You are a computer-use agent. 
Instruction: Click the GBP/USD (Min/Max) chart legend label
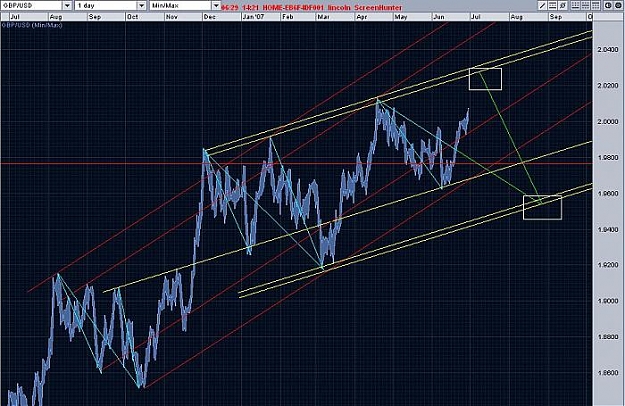(32, 25)
